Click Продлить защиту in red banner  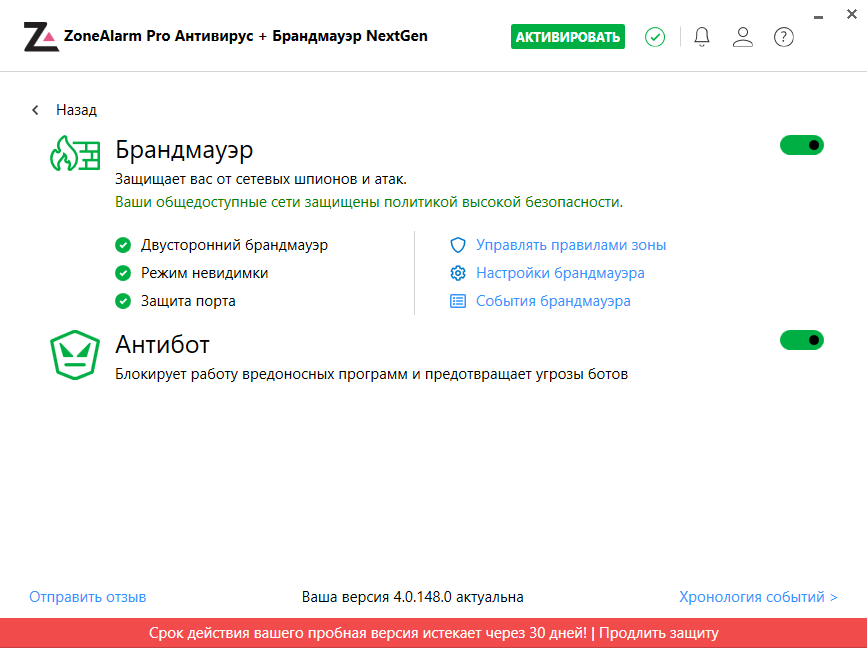pyautogui.click(x=659, y=633)
